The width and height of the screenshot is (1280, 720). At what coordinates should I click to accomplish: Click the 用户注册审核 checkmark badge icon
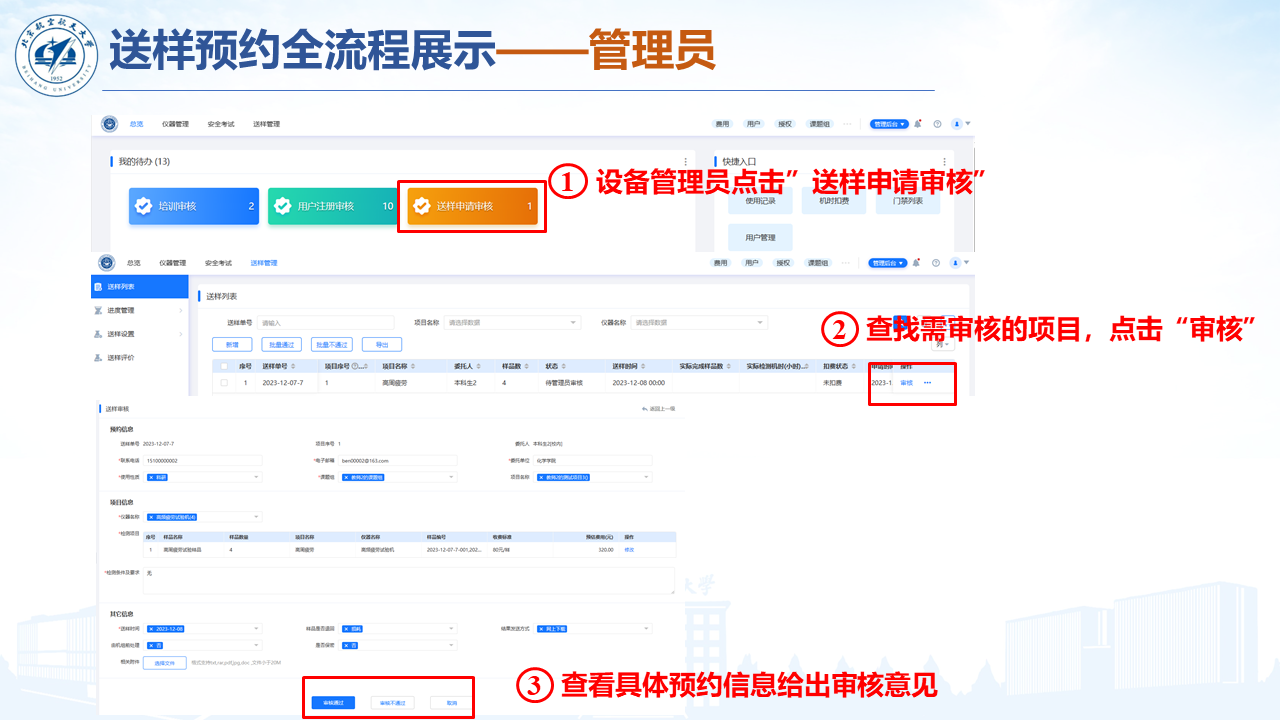click(282, 206)
